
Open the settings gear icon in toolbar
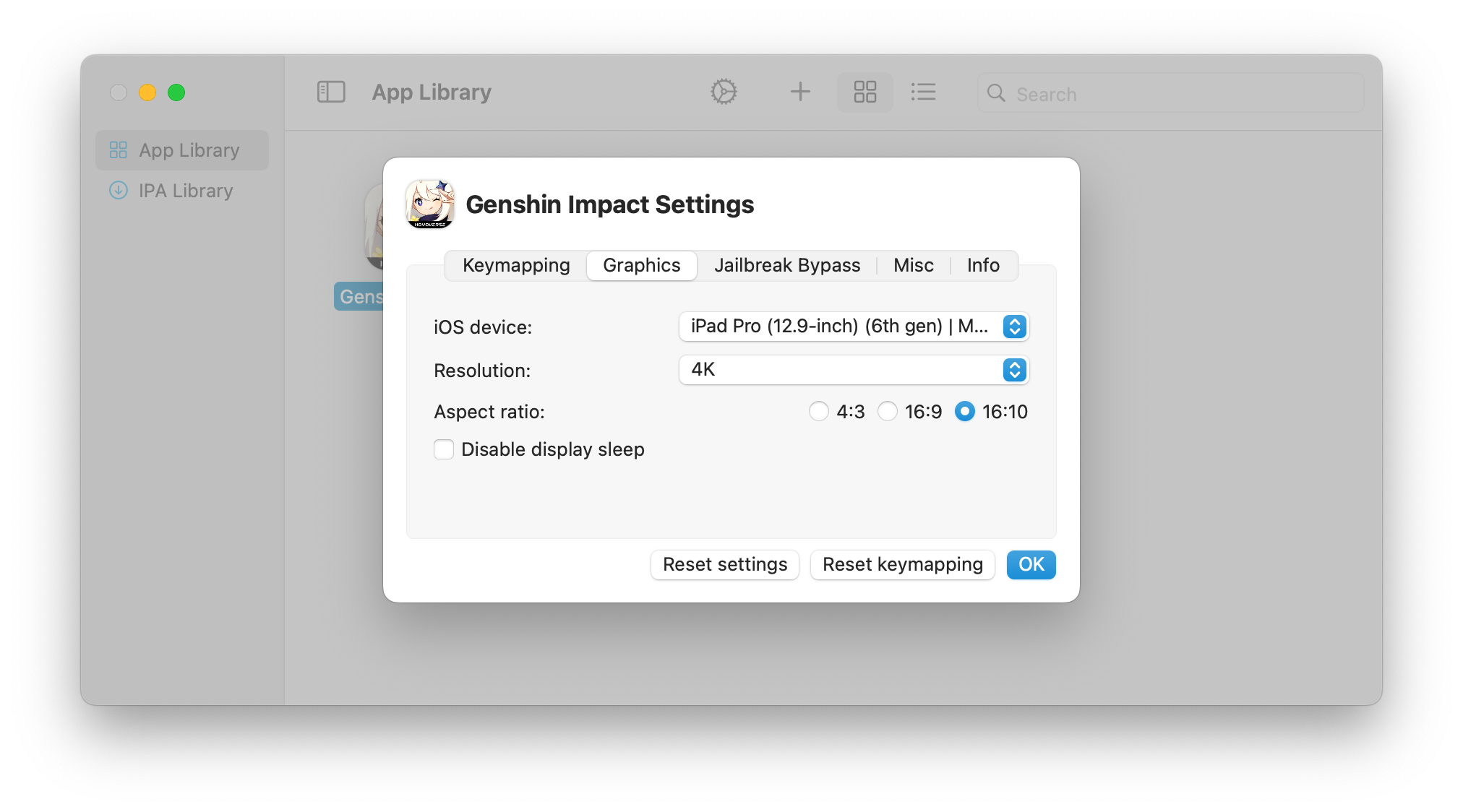click(x=724, y=92)
